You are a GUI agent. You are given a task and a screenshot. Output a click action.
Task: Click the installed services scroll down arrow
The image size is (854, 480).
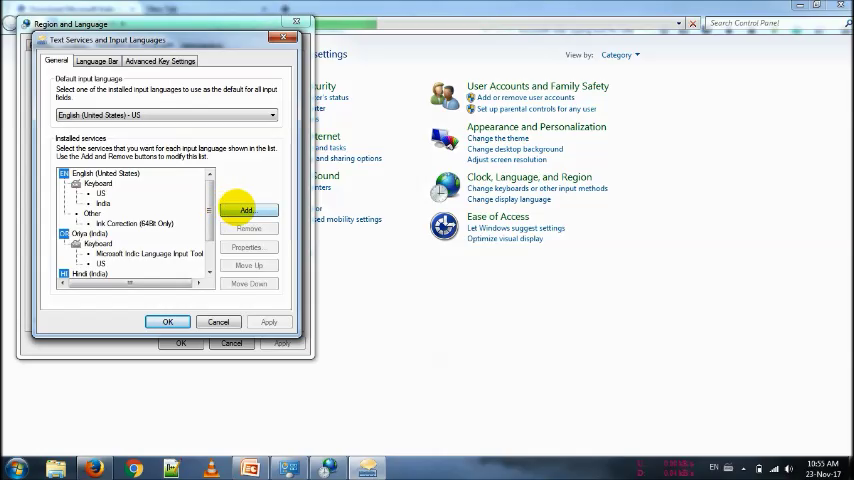[210, 272]
